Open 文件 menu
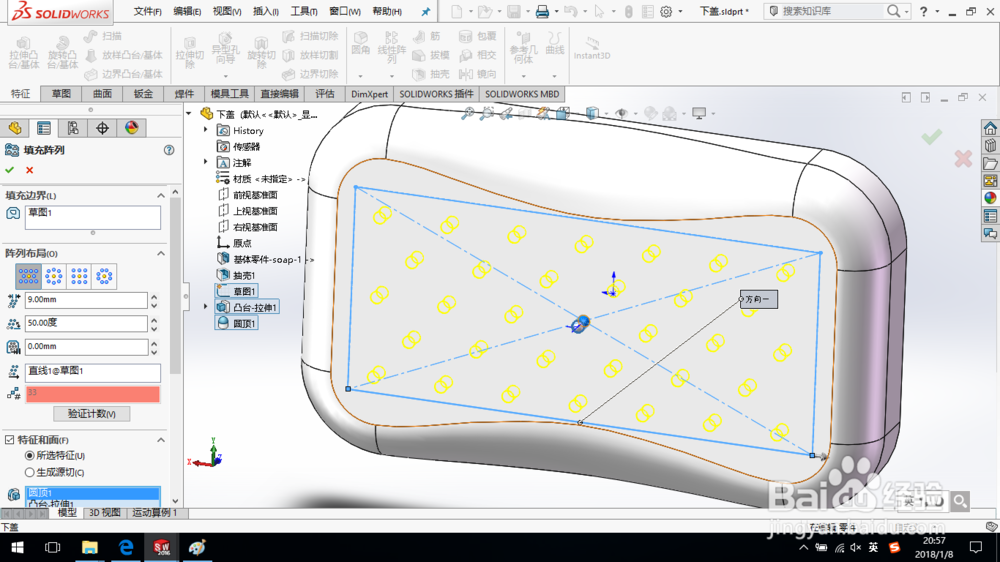 tap(147, 11)
